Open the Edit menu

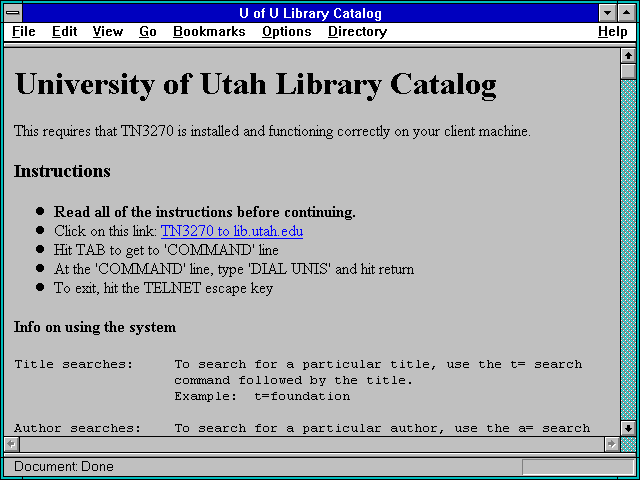tap(64, 32)
